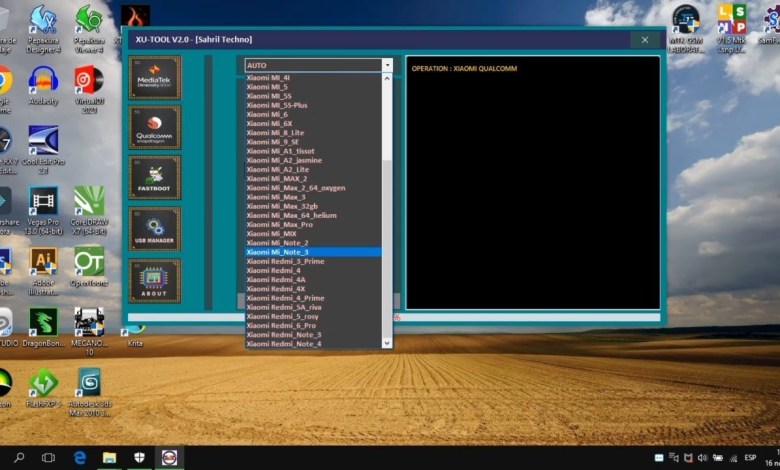Close the XU-TOOL V2.0 window
The width and height of the screenshot is (780, 470).
point(645,40)
